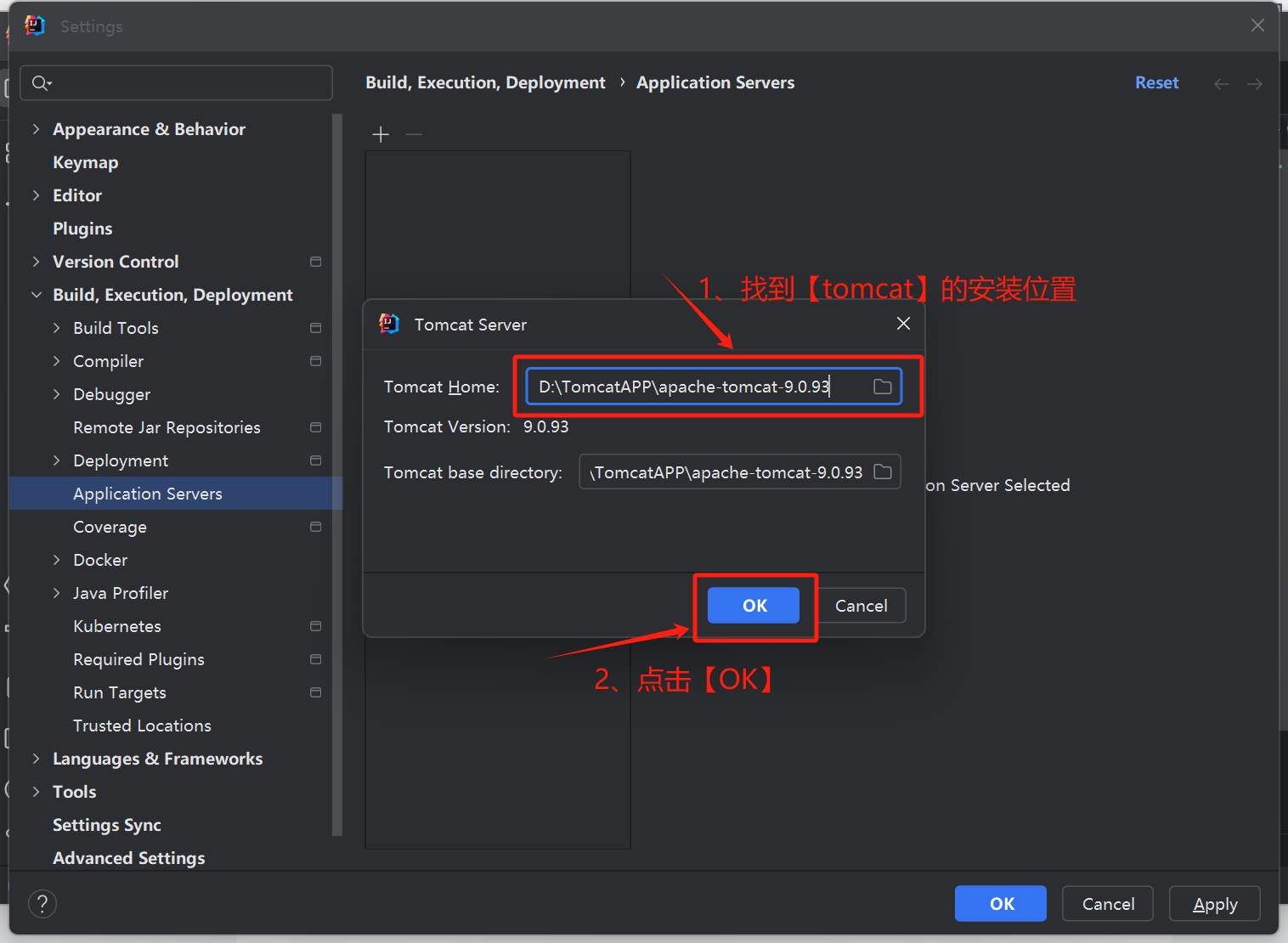The height and width of the screenshot is (943, 1288).
Task: Expand the Deployment node
Action: pyautogui.click(x=56, y=460)
